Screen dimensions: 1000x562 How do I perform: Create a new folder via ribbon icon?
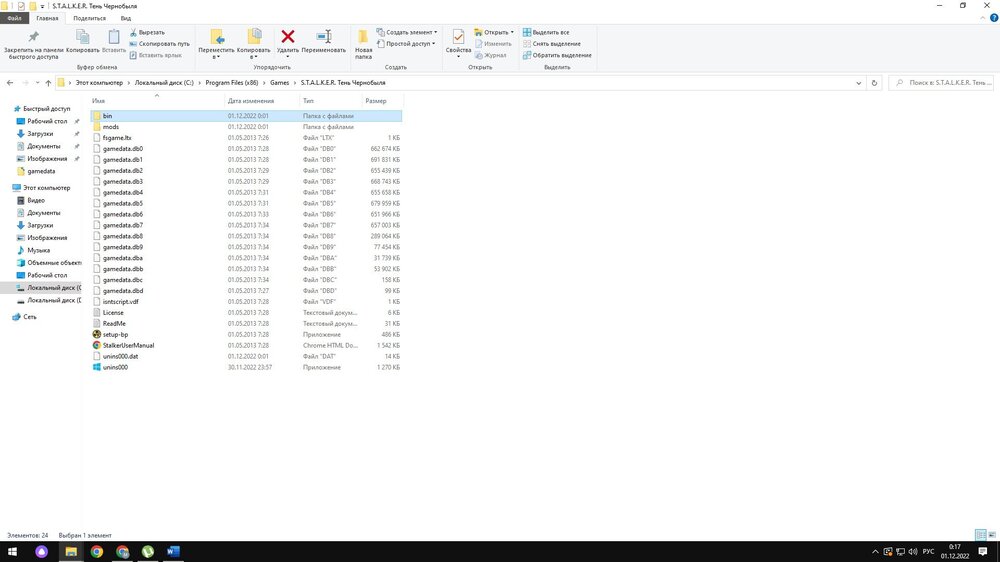363,38
